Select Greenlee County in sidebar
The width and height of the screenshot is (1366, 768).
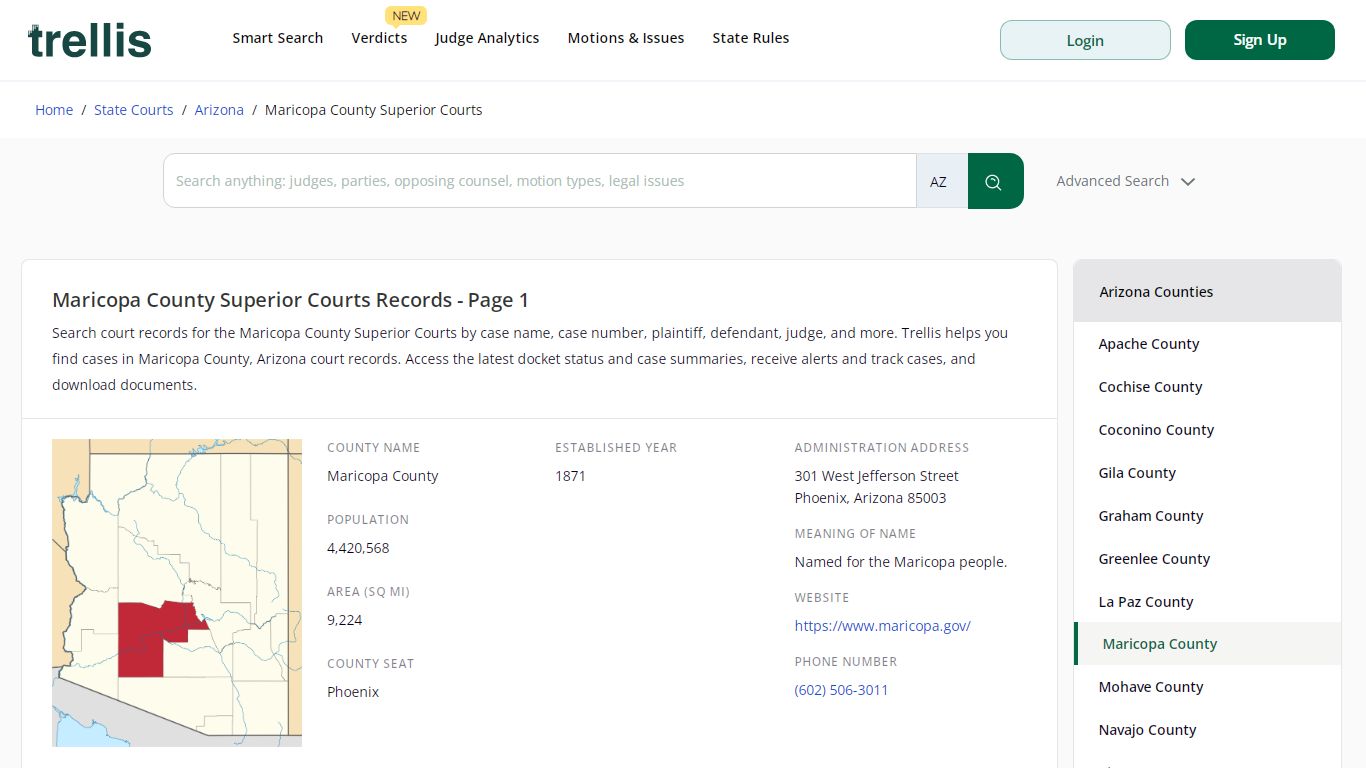coord(1155,559)
